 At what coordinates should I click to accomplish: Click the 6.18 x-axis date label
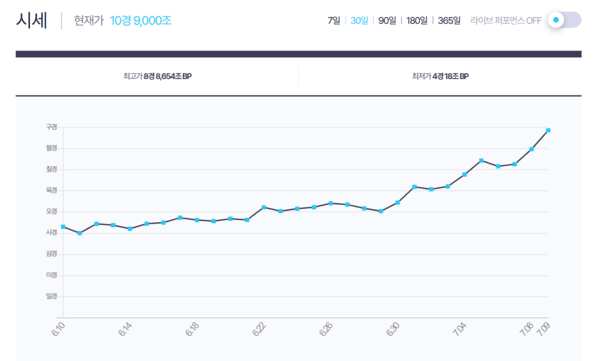pos(192,329)
